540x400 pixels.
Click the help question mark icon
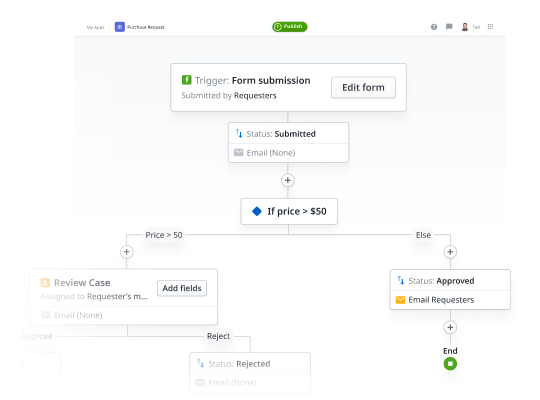point(434,27)
